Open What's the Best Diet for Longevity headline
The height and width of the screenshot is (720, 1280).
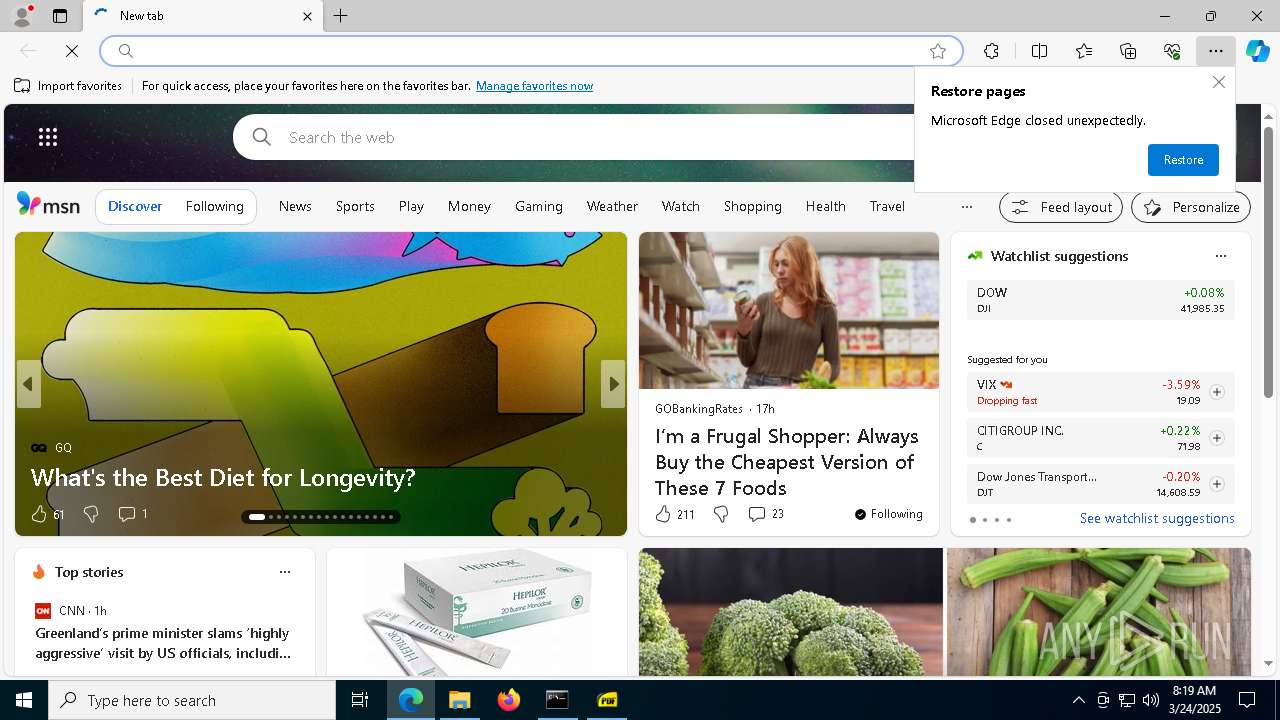pyautogui.click(x=223, y=478)
